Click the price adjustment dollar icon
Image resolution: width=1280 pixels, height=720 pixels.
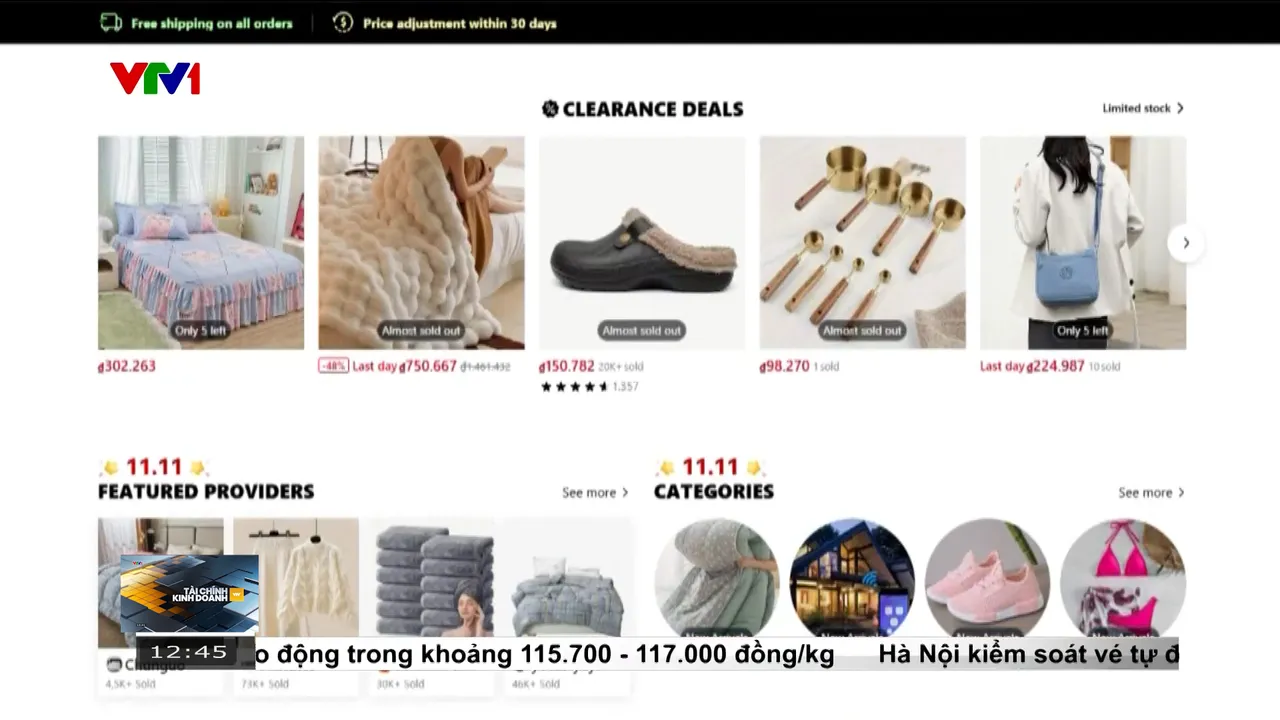(343, 22)
